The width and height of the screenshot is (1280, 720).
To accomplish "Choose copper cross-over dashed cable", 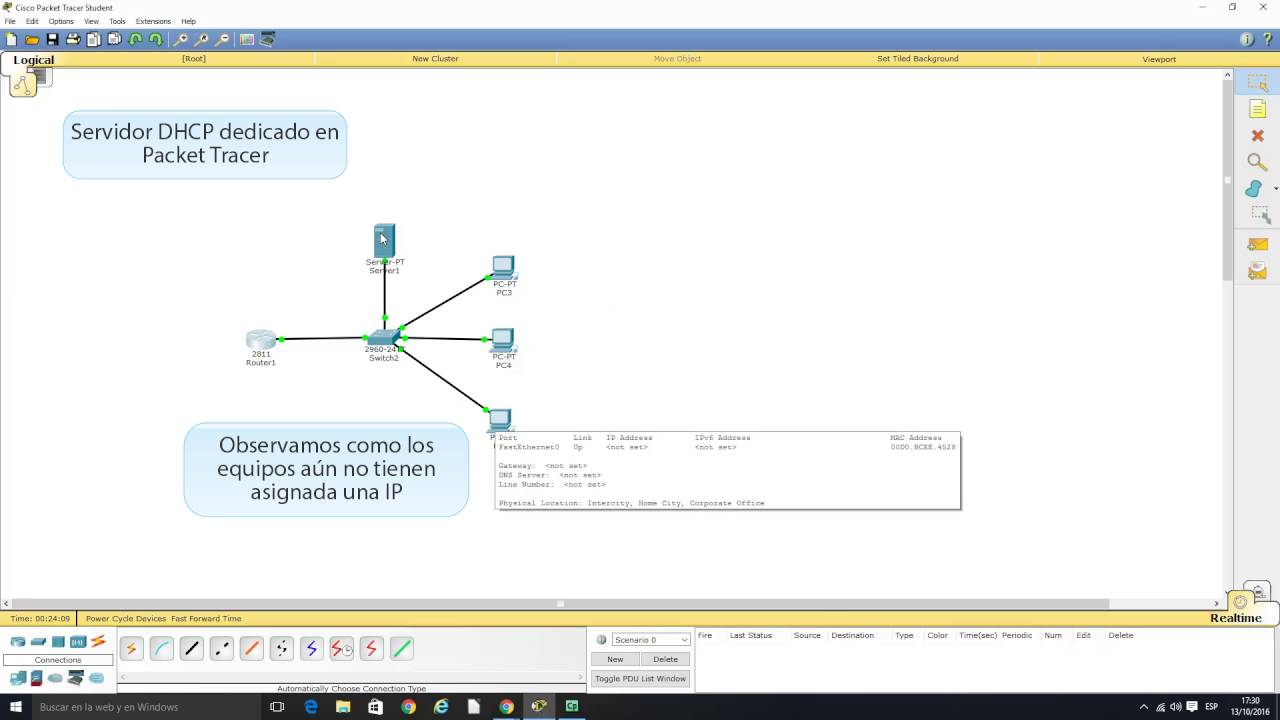I will pos(221,649).
